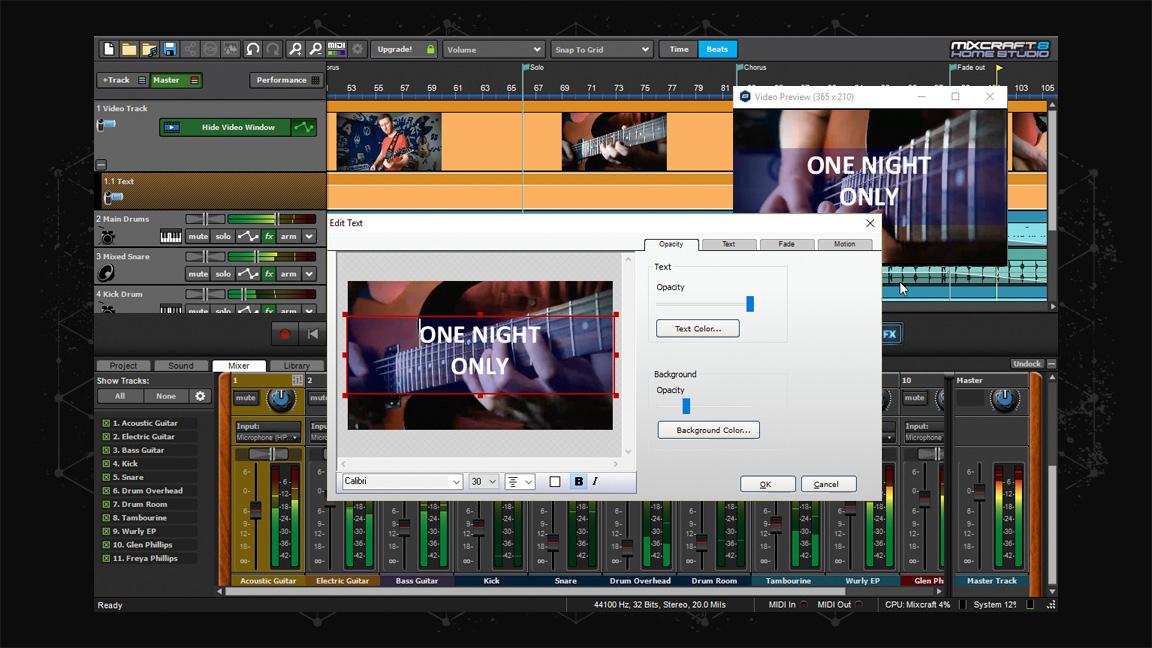Arm the Kick Drum track for recording
Screen dimensions: 1152x648
tap(287, 311)
